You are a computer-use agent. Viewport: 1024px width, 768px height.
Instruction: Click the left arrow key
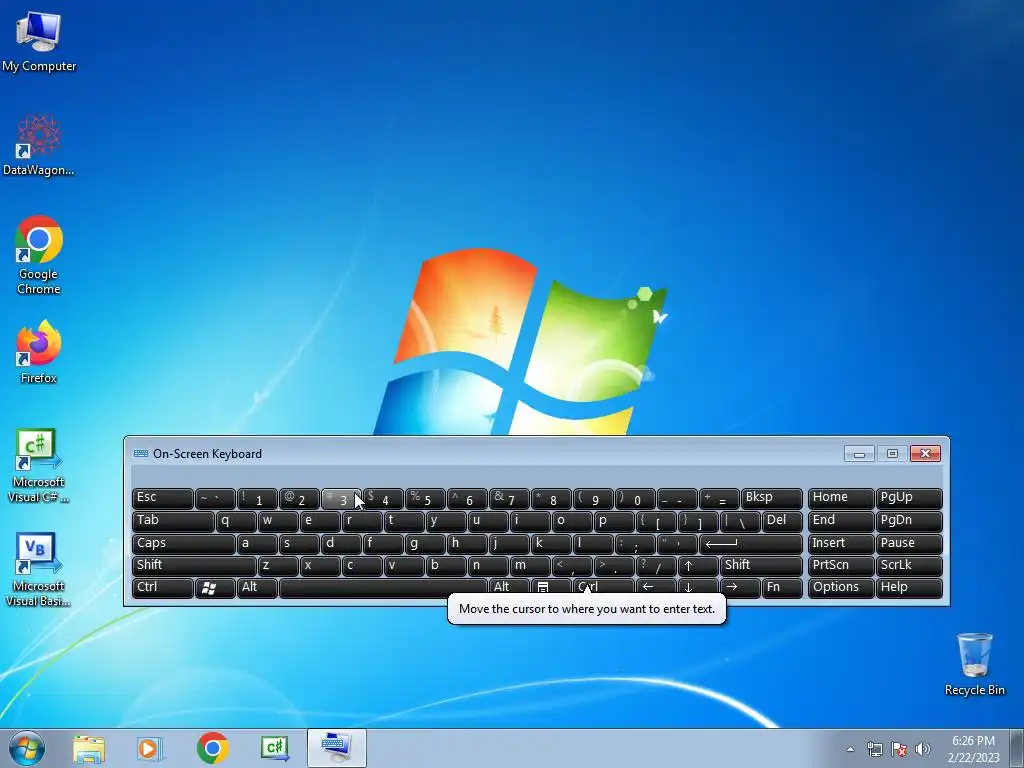coord(656,587)
